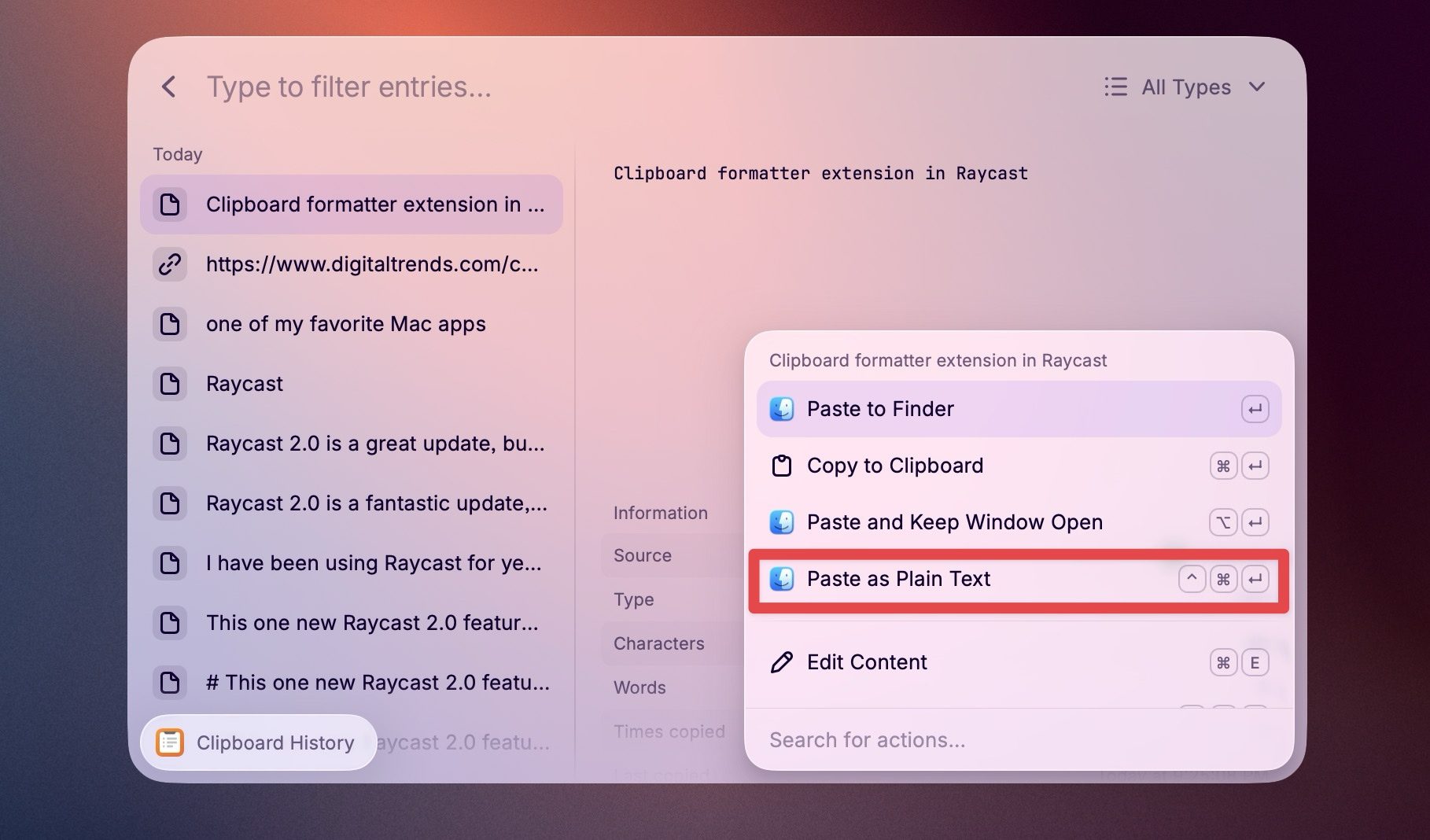Select the digitaltrends.com link entry
This screenshot has width=1430, height=840.
(x=352, y=264)
